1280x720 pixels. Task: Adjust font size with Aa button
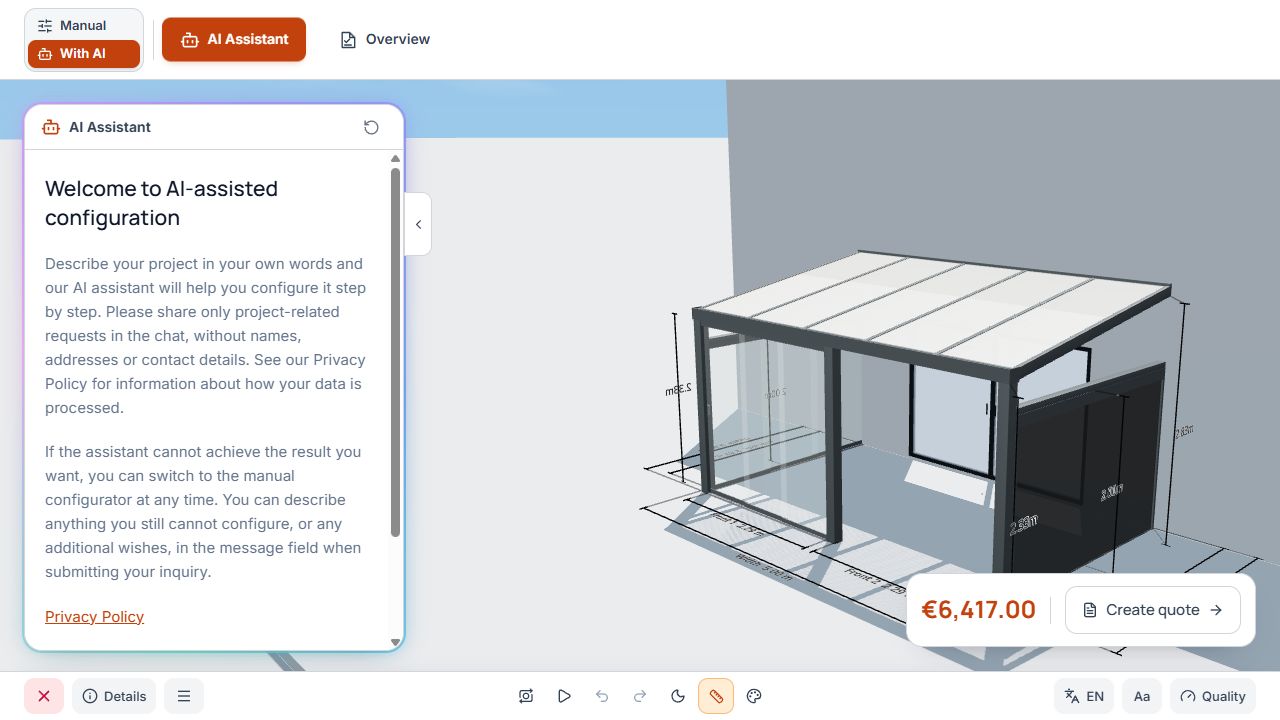[x=1142, y=696]
